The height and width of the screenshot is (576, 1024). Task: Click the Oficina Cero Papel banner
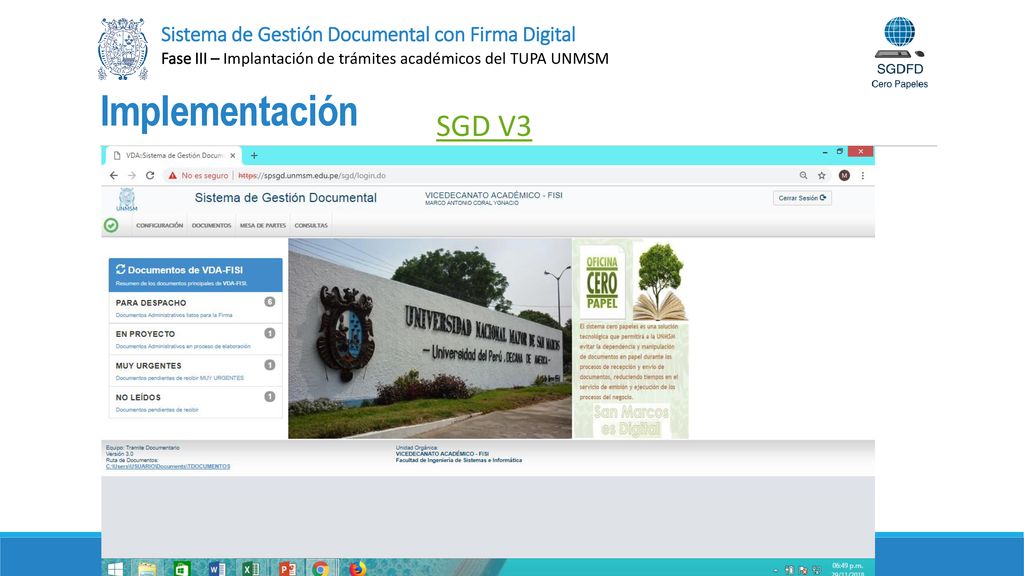(x=630, y=338)
